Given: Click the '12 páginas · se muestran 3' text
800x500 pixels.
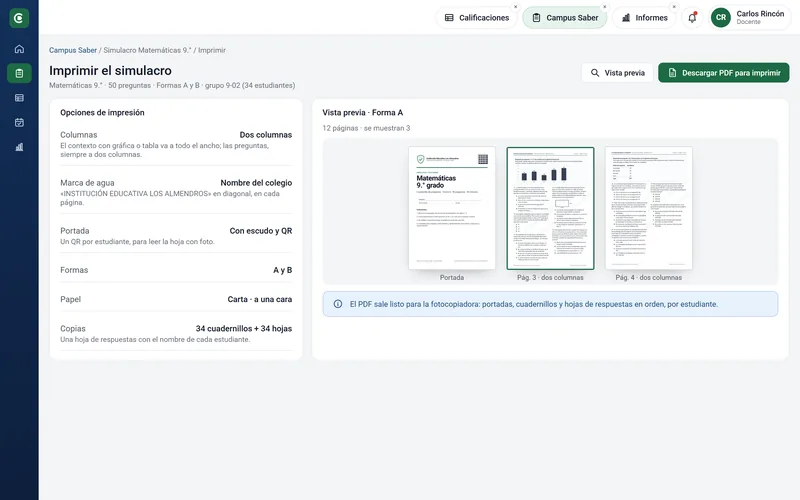Looking at the screenshot, I should (x=366, y=128).
